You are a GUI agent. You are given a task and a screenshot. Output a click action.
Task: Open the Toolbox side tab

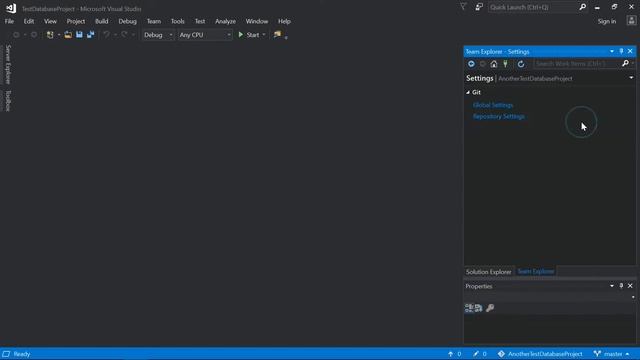coord(8,100)
